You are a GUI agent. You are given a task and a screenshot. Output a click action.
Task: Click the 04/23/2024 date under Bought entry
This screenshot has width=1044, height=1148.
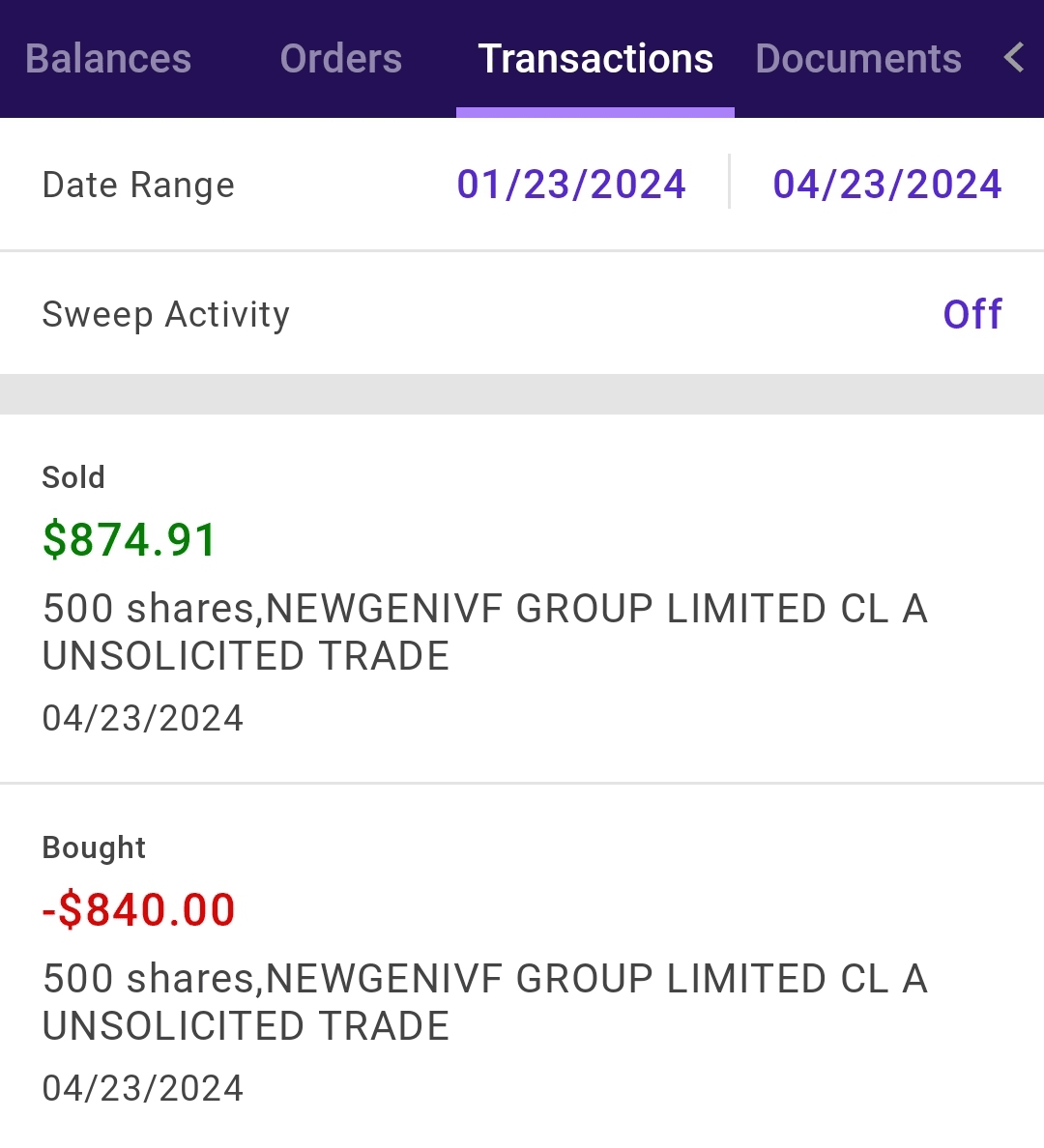(143, 1088)
